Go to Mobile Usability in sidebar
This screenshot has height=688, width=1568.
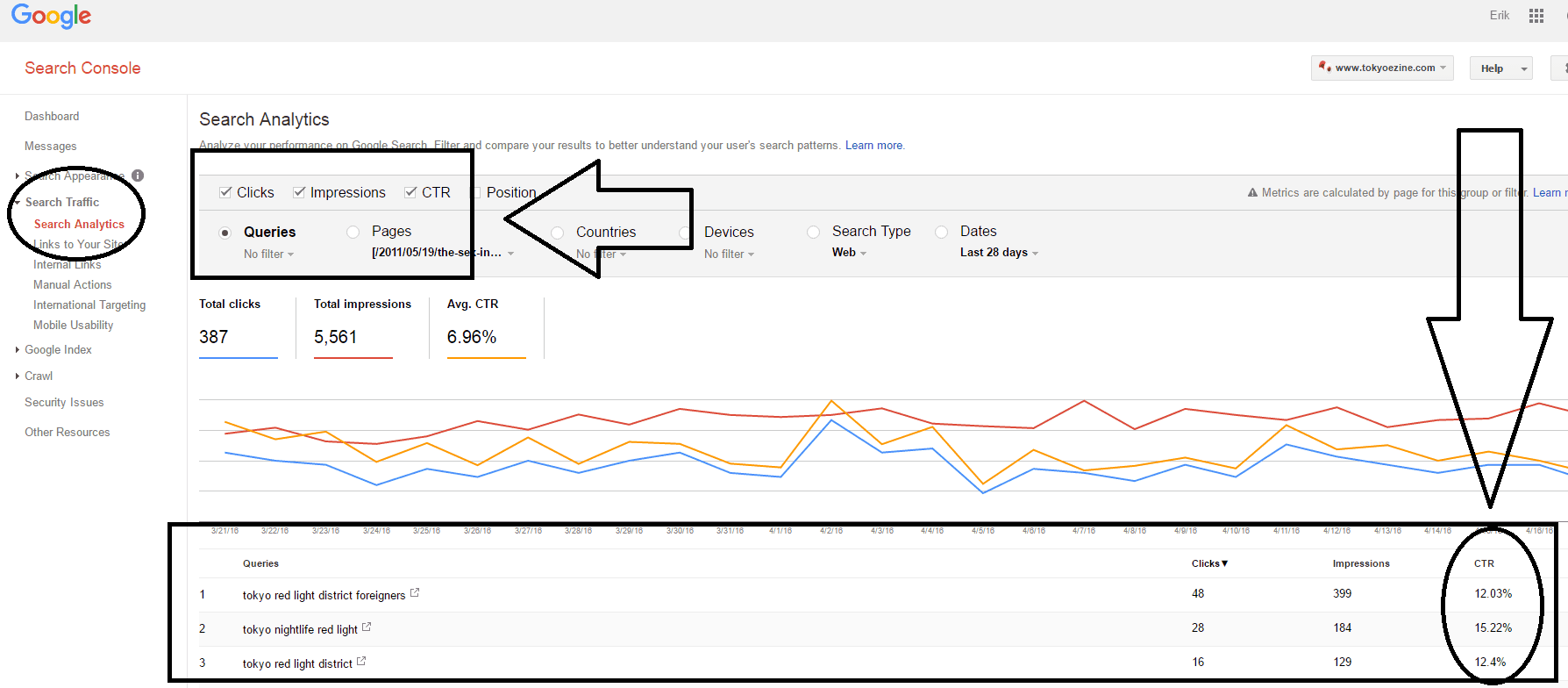[73, 325]
